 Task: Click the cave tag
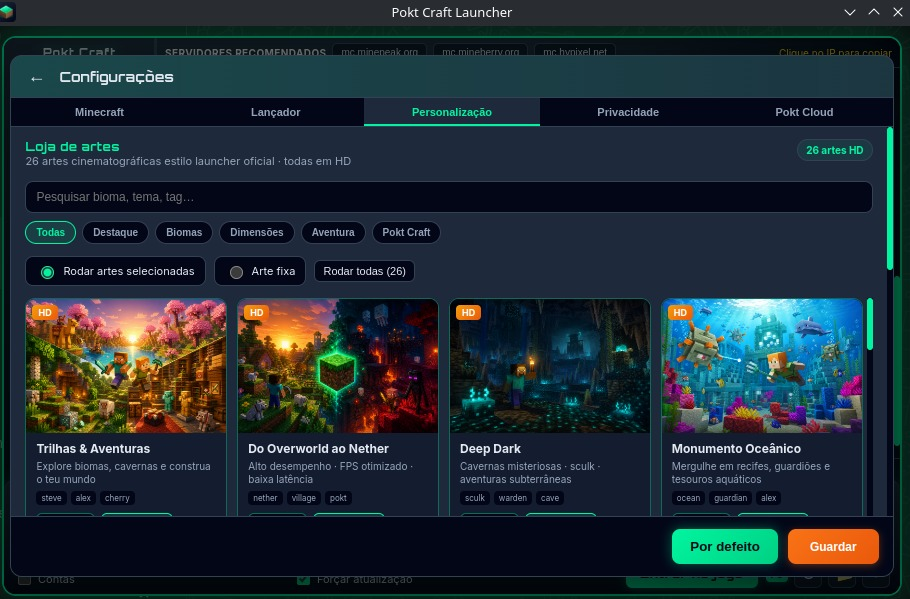coord(550,498)
